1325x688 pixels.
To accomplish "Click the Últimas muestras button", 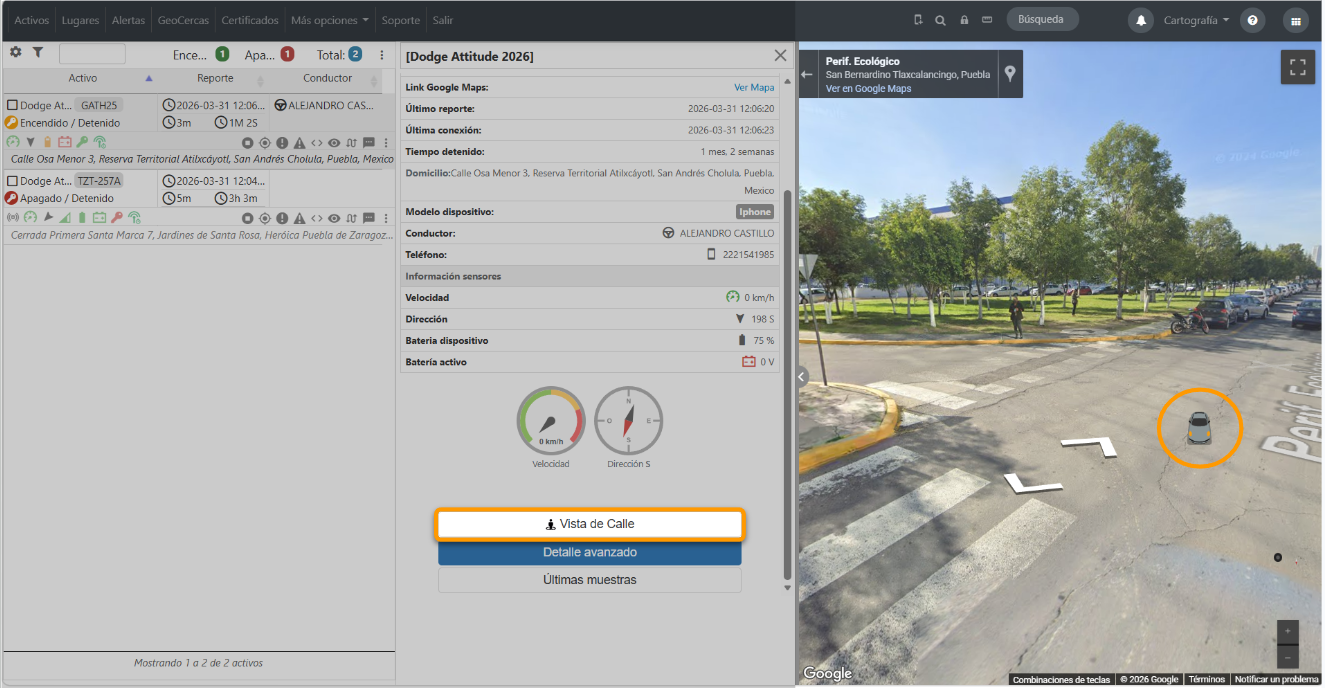I will pyautogui.click(x=590, y=580).
